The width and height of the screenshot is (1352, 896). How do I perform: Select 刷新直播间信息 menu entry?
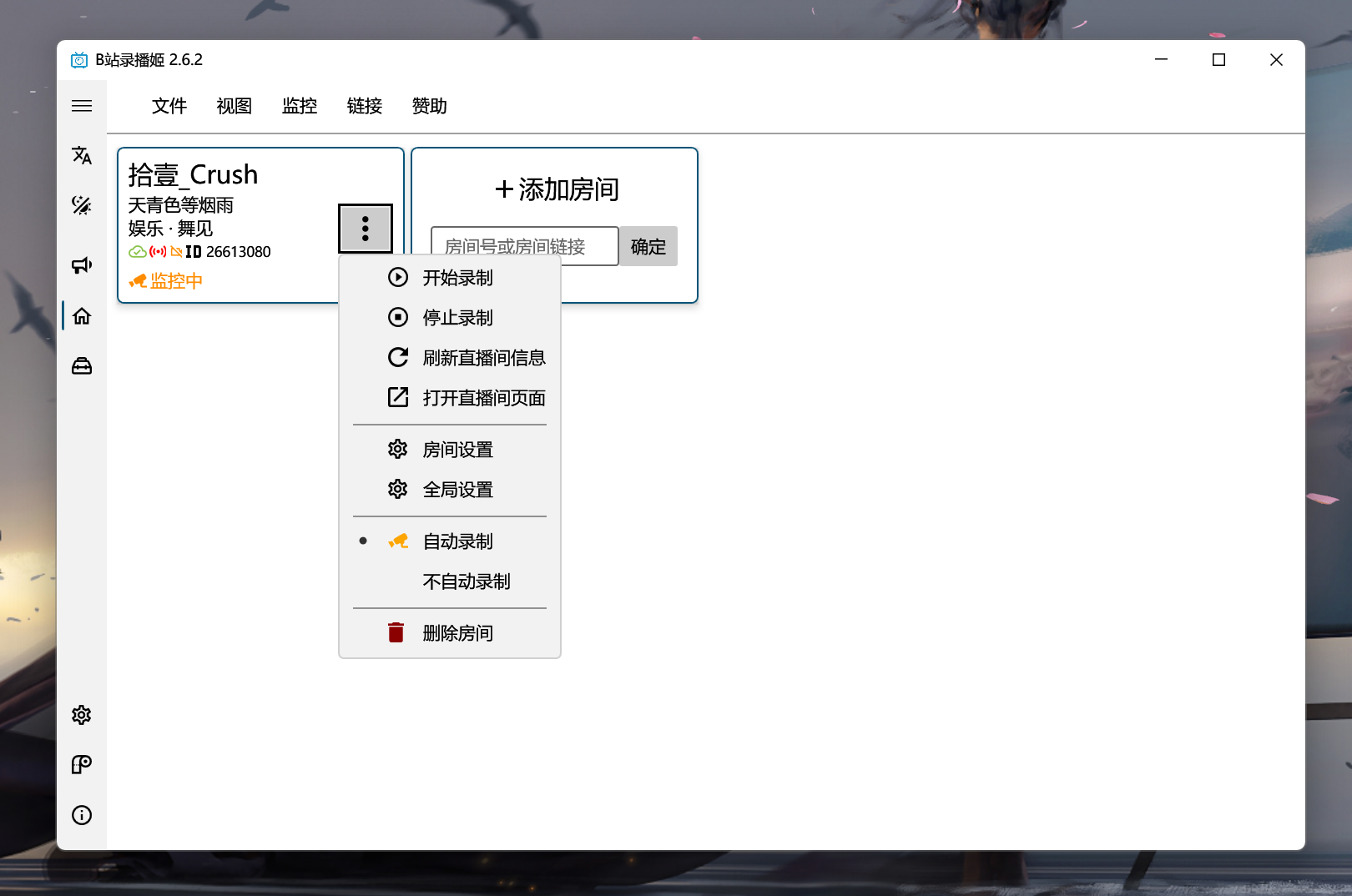click(450, 358)
